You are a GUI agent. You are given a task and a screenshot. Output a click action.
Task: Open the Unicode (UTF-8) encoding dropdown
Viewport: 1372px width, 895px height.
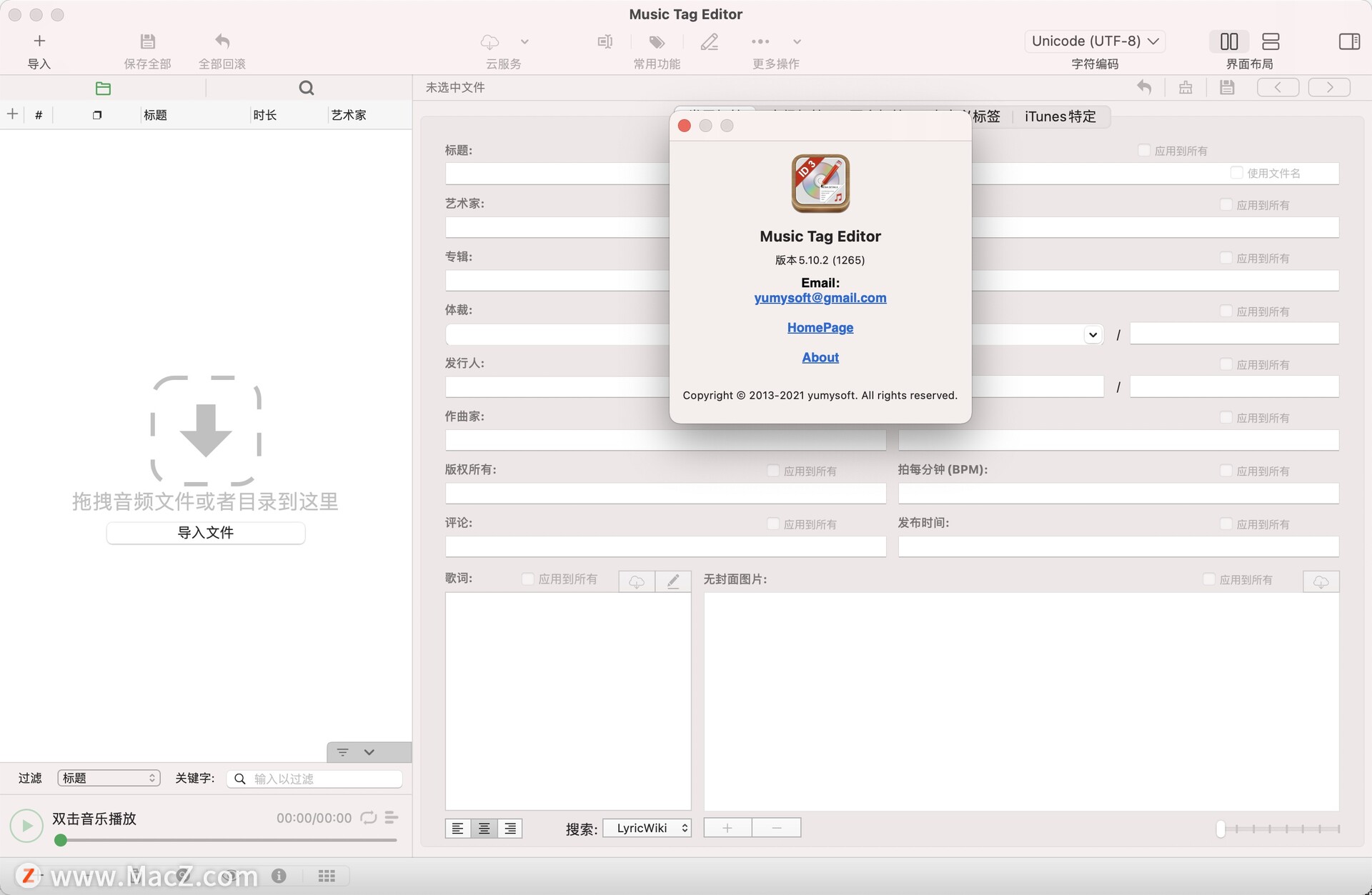1095,41
